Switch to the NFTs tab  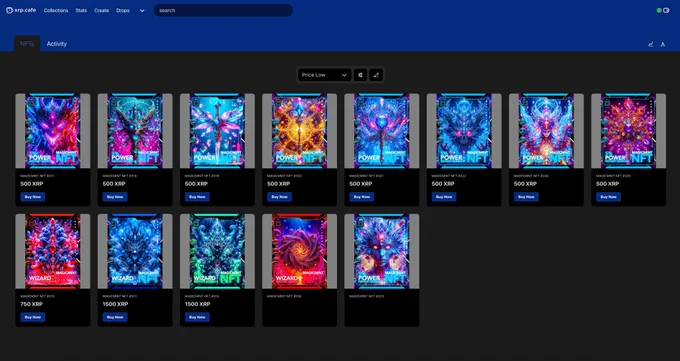[27, 44]
